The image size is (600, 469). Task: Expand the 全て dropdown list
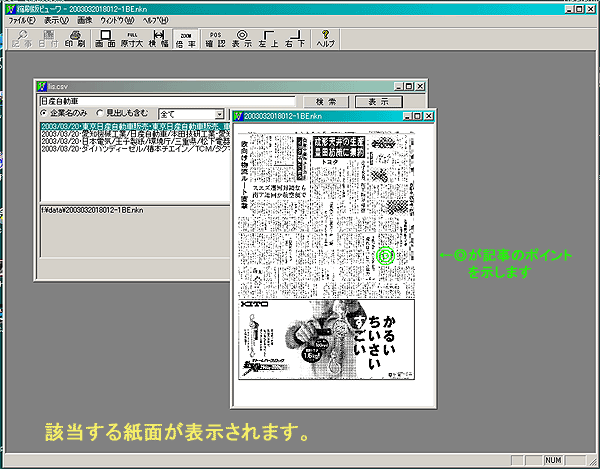217,115
